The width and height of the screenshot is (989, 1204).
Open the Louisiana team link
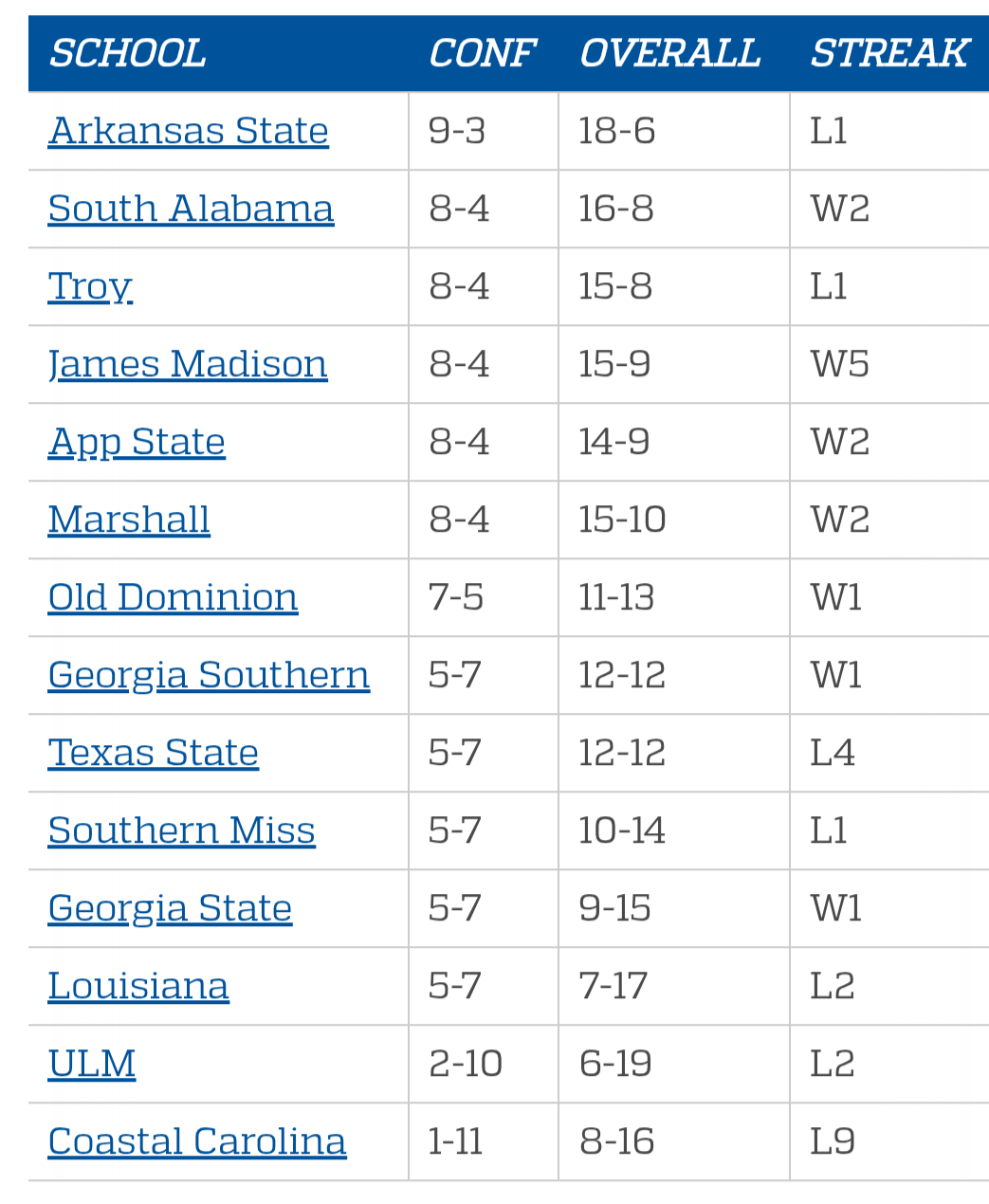pyautogui.click(x=138, y=986)
